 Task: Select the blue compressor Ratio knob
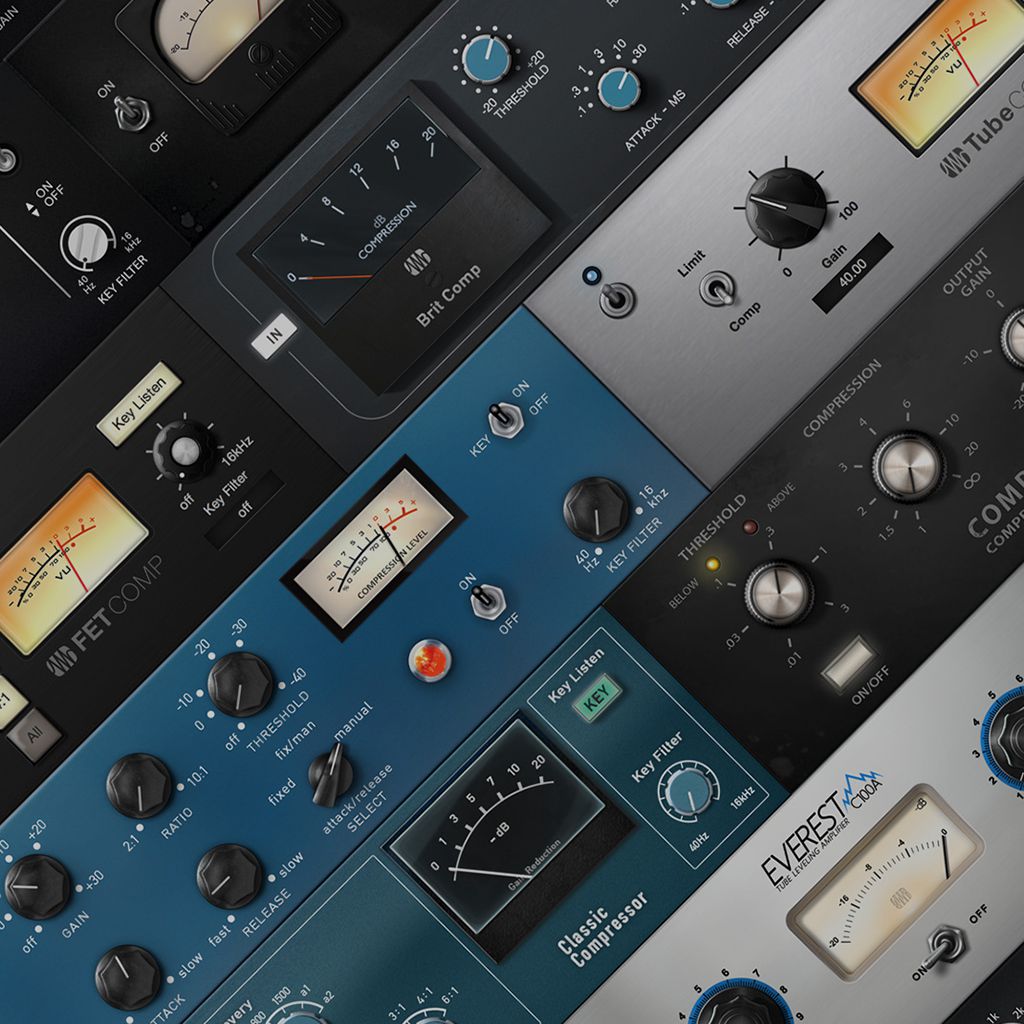(139, 786)
